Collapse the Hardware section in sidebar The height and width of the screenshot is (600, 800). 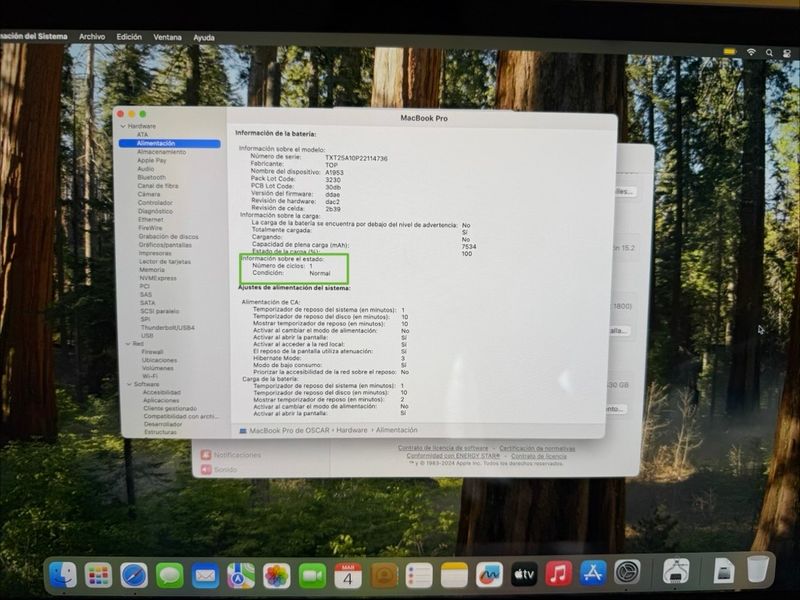pos(123,126)
